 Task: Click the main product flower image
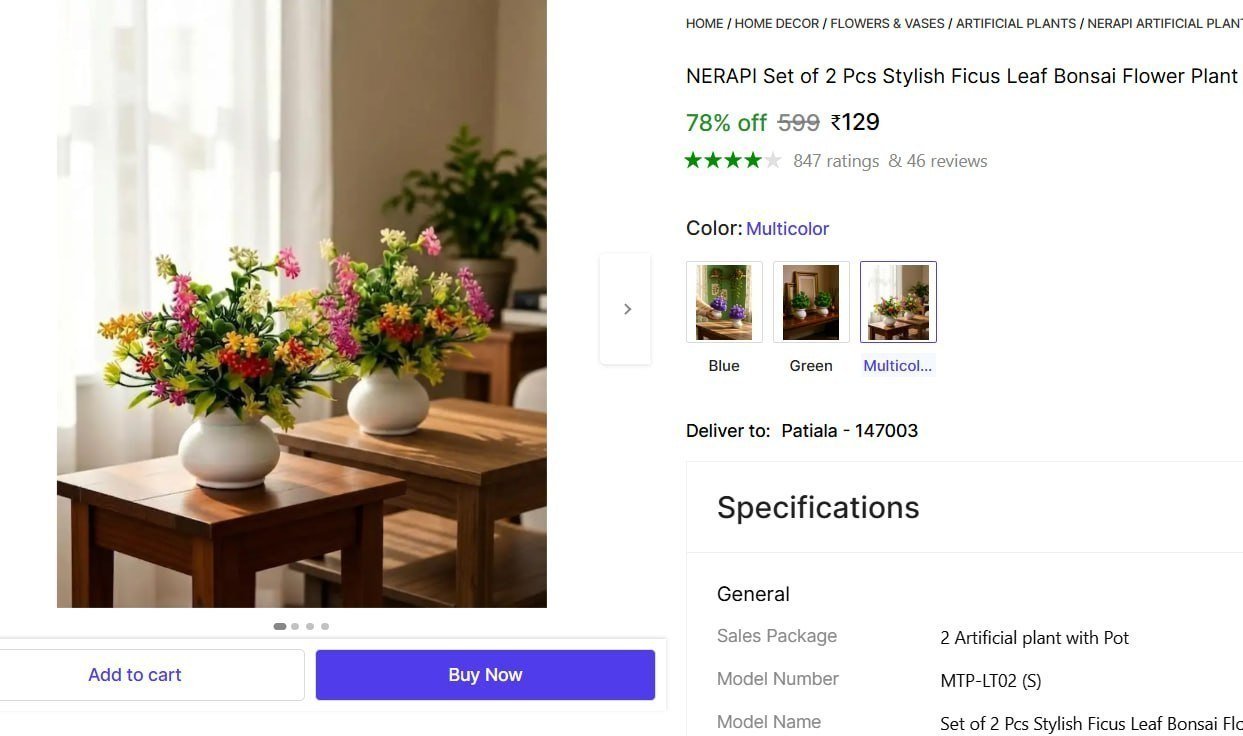click(x=302, y=303)
